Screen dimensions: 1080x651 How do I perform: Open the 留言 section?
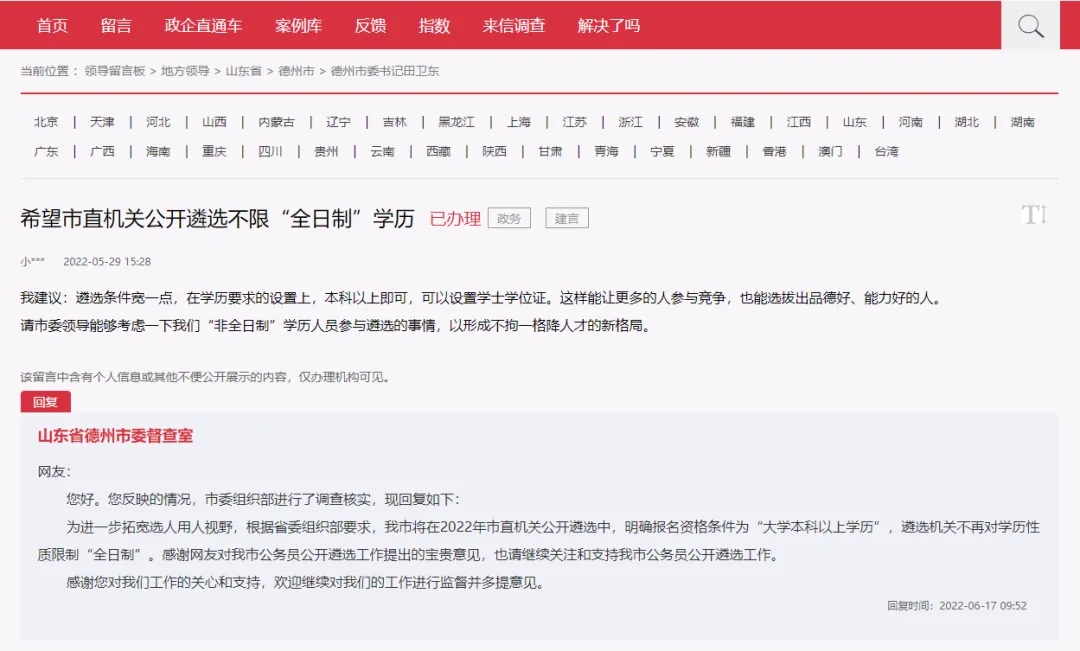(118, 25)
